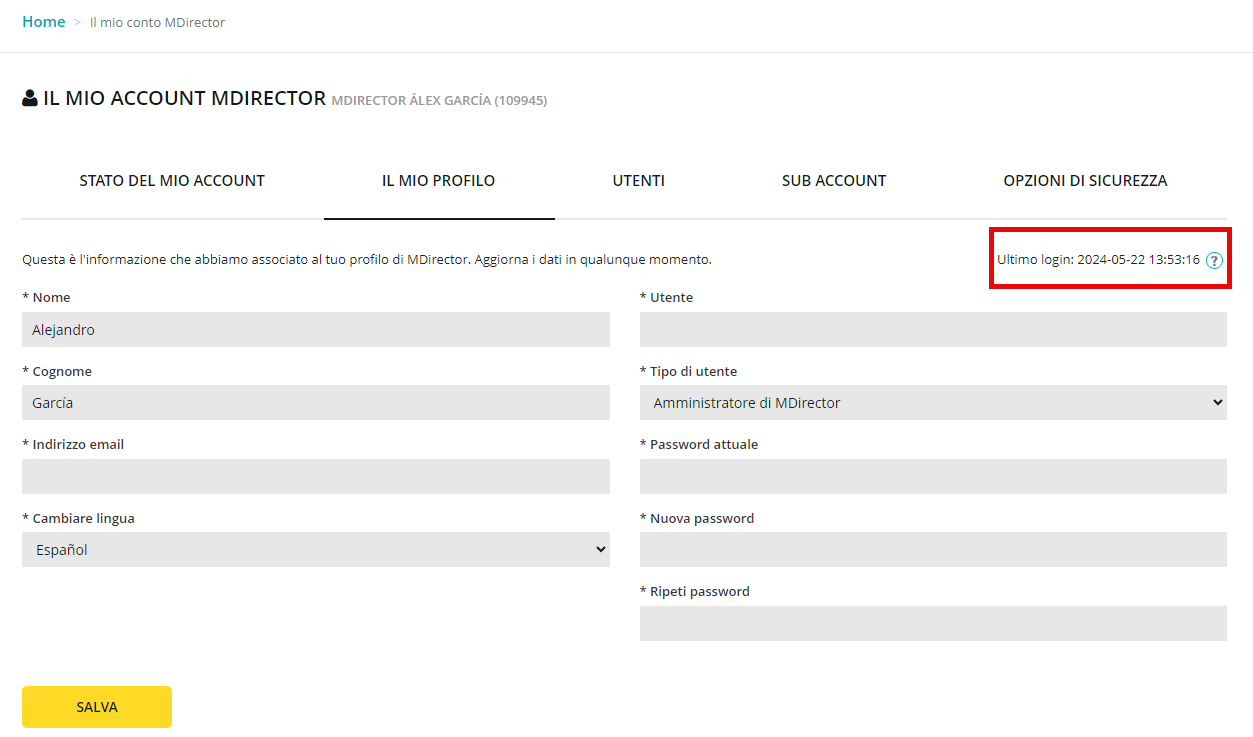Image resolution: width=1253 pixels, height=737 pixels.
Task: Click the Il mio conto MDirector breadcrumb
Action: pos(157,23)
